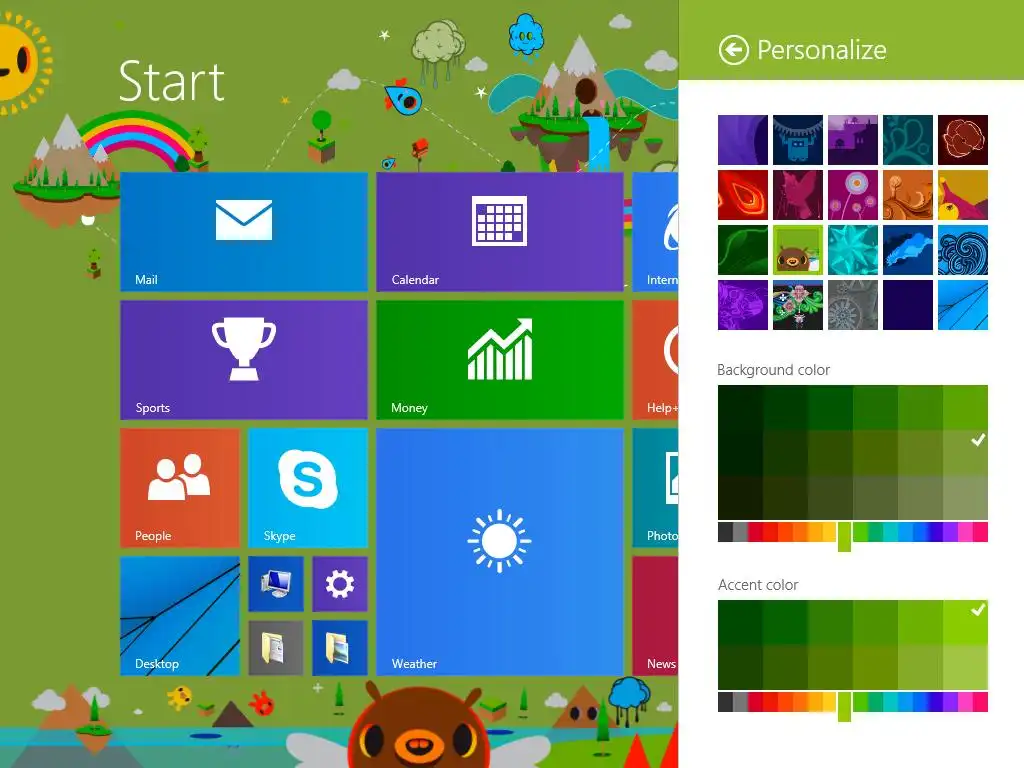Select the dark green leaf background thumbnail
Image resolution: width=1024 pixels, height=768 pixels.
click(x=743, y=250)
